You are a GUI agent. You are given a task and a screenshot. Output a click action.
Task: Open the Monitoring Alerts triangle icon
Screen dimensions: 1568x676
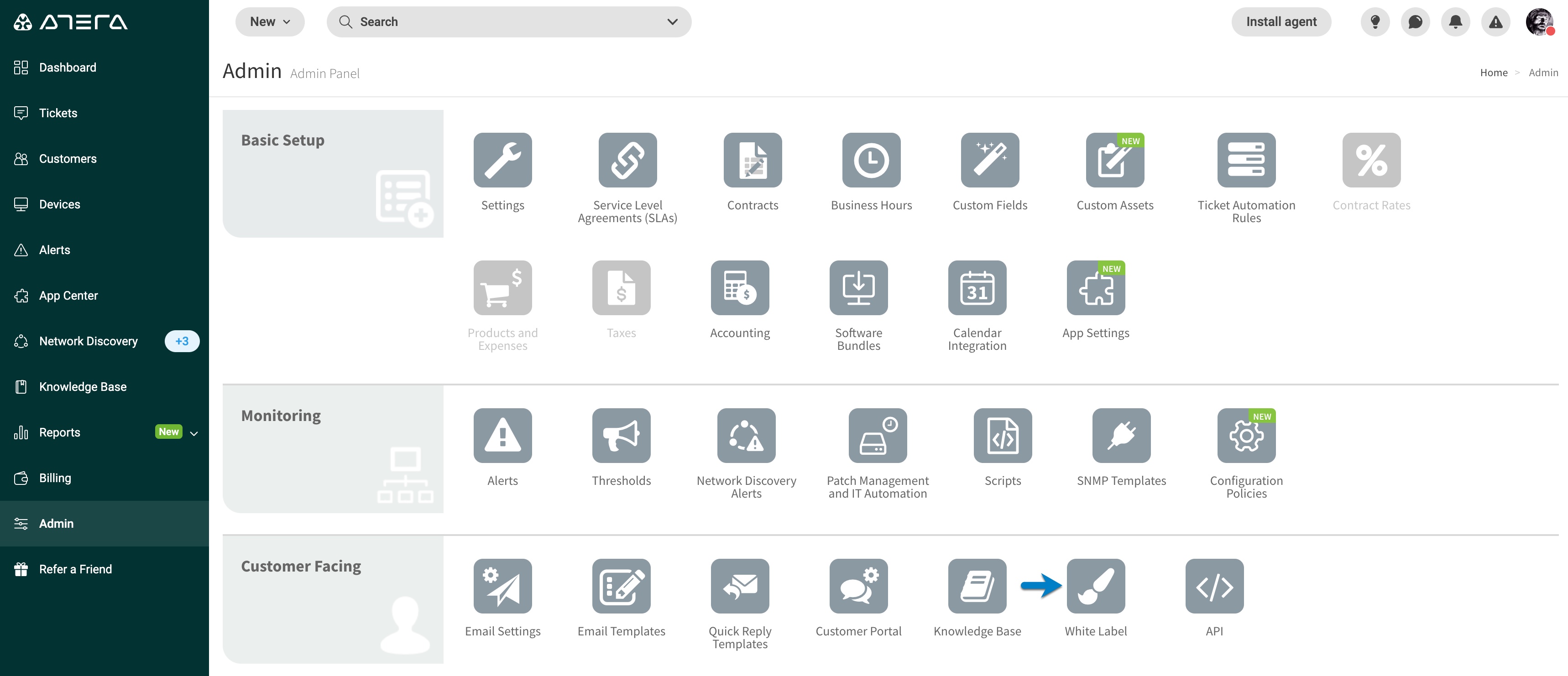coord(502,436)
